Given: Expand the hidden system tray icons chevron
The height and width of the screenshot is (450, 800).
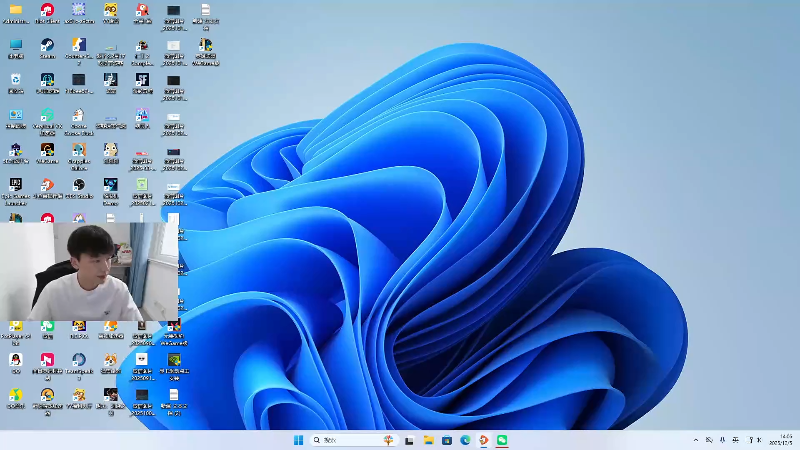Looking at the screenshot, I should point(696,440).
